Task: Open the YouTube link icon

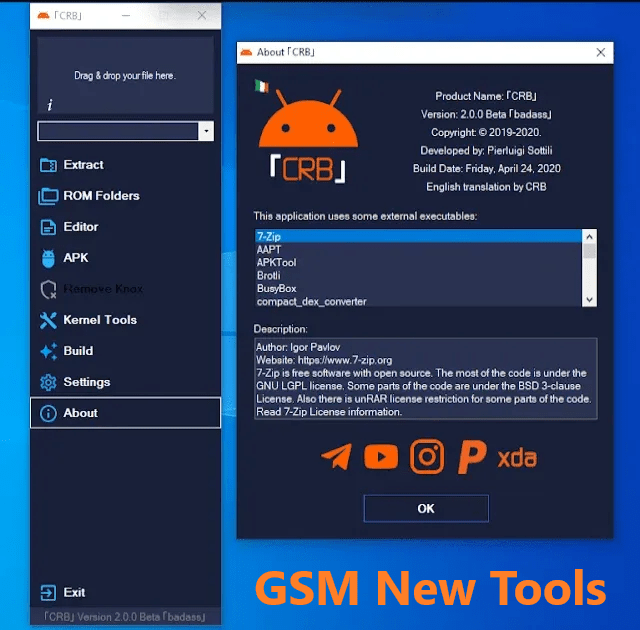Action: point(381,457)
